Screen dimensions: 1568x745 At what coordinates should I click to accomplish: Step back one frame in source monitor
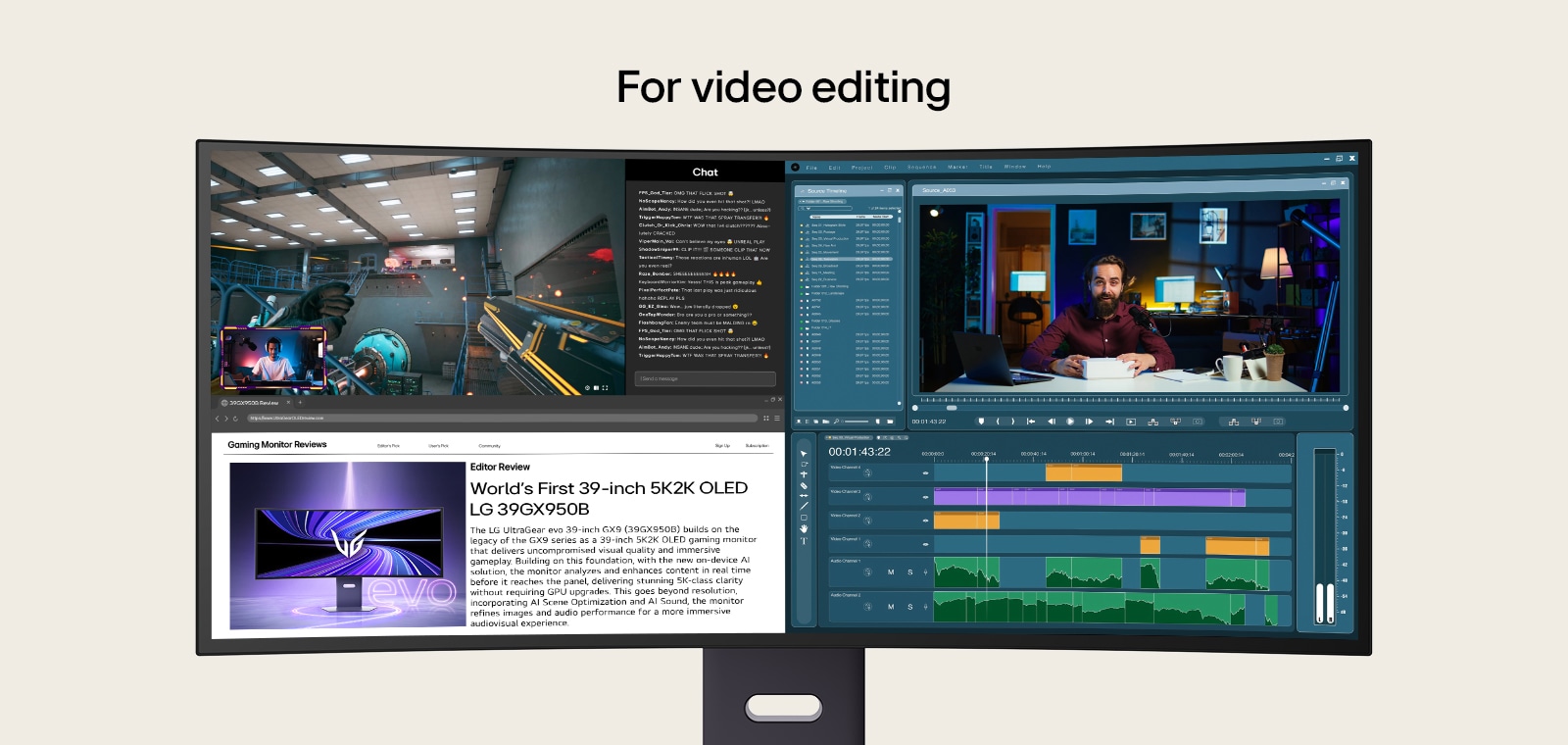(x=1052, y=422)
